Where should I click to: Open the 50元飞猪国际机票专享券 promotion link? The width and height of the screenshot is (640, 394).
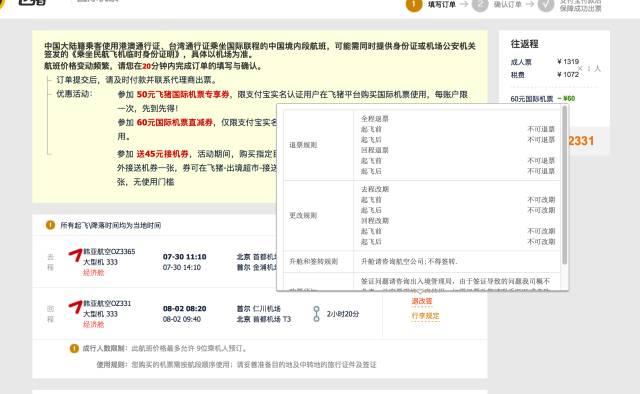pyautogui.click(x=183, y=94)
